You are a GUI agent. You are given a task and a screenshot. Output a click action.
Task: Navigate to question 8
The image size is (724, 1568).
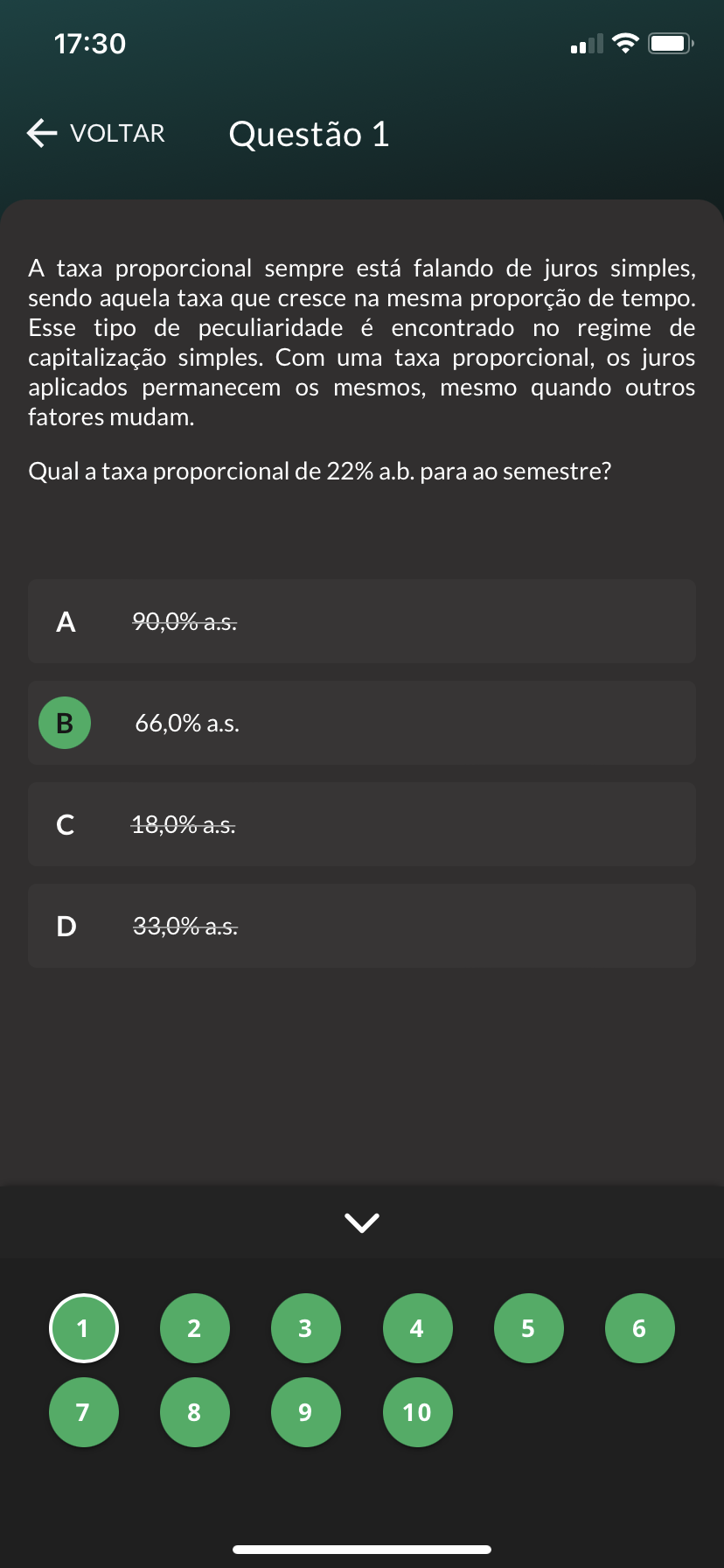coord(194,1412)
